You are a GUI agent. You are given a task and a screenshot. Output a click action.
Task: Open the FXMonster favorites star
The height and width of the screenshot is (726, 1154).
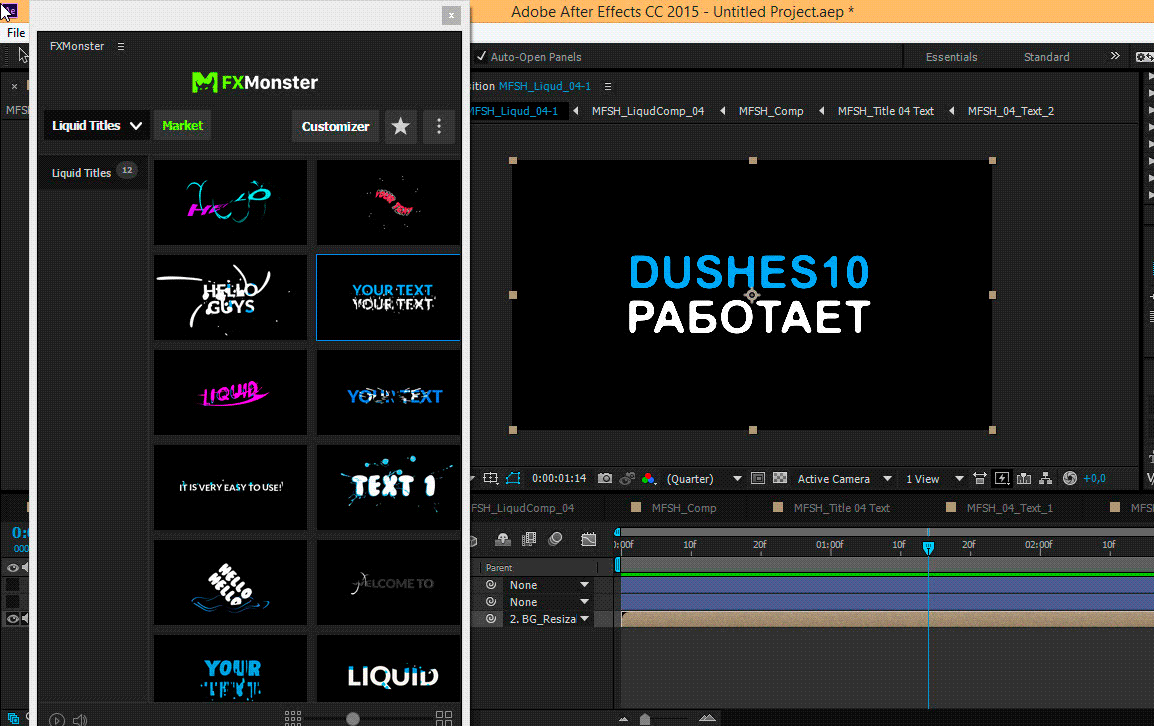[x=400, y=126]
